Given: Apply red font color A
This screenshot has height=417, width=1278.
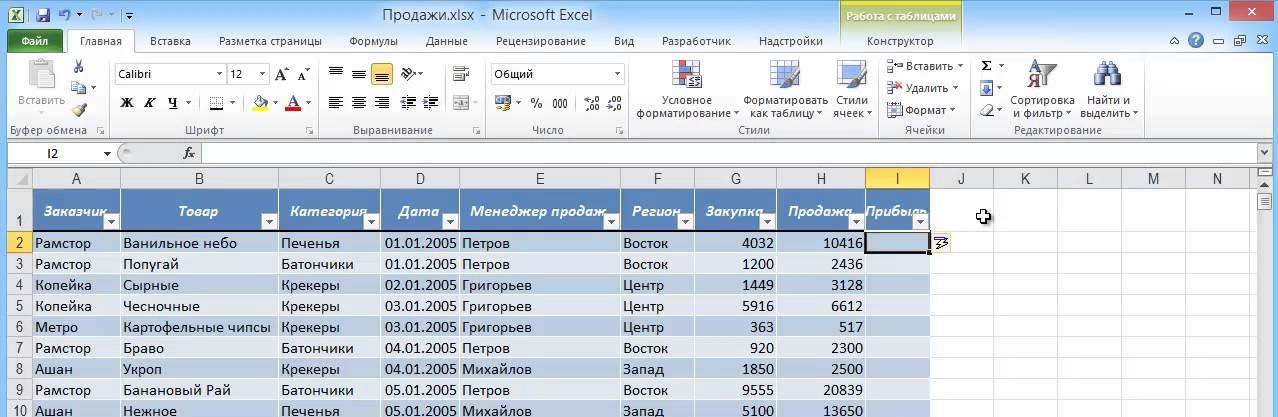Looking at the screenshot, I should 293,102.
